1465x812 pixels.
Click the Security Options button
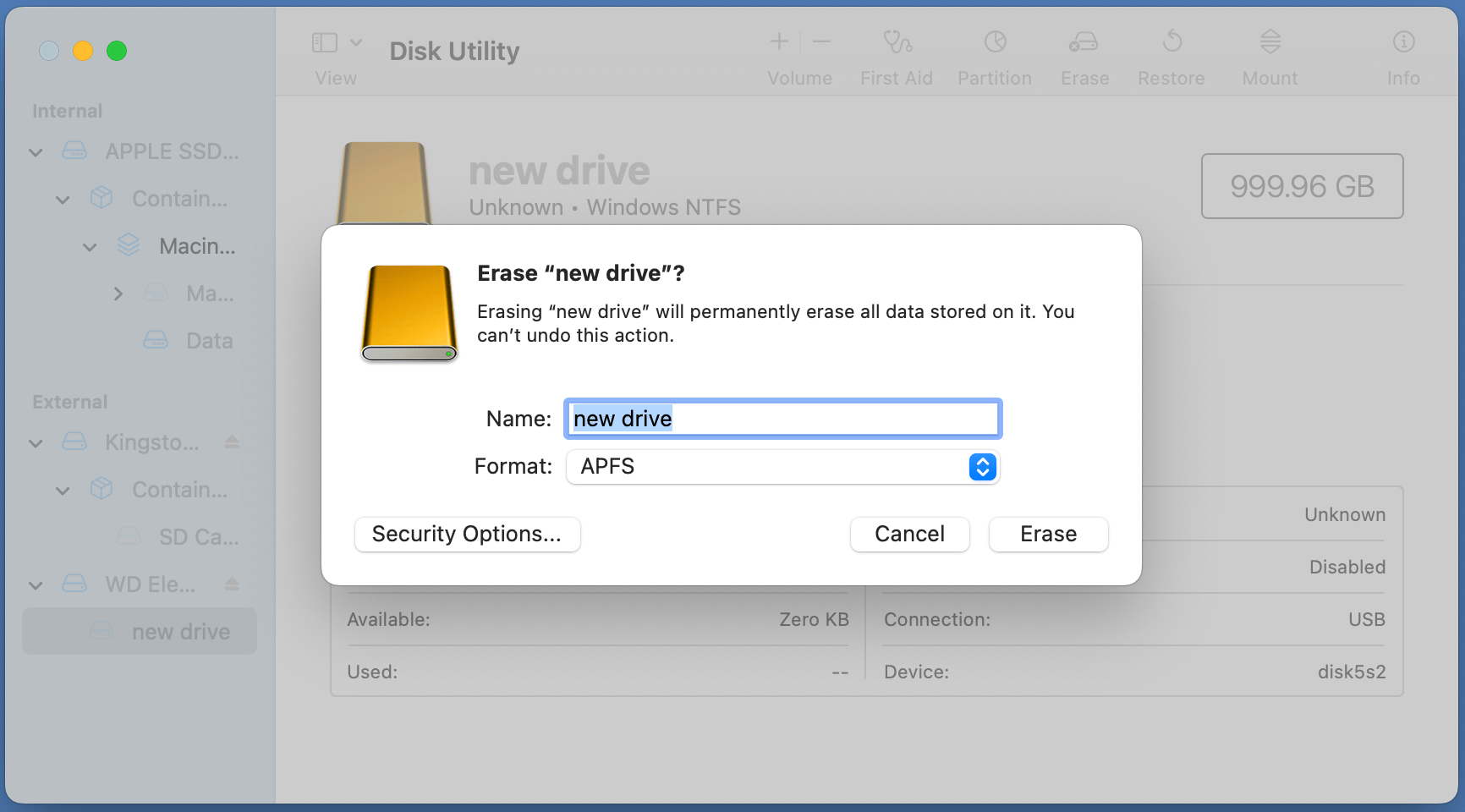click(467, 534)
